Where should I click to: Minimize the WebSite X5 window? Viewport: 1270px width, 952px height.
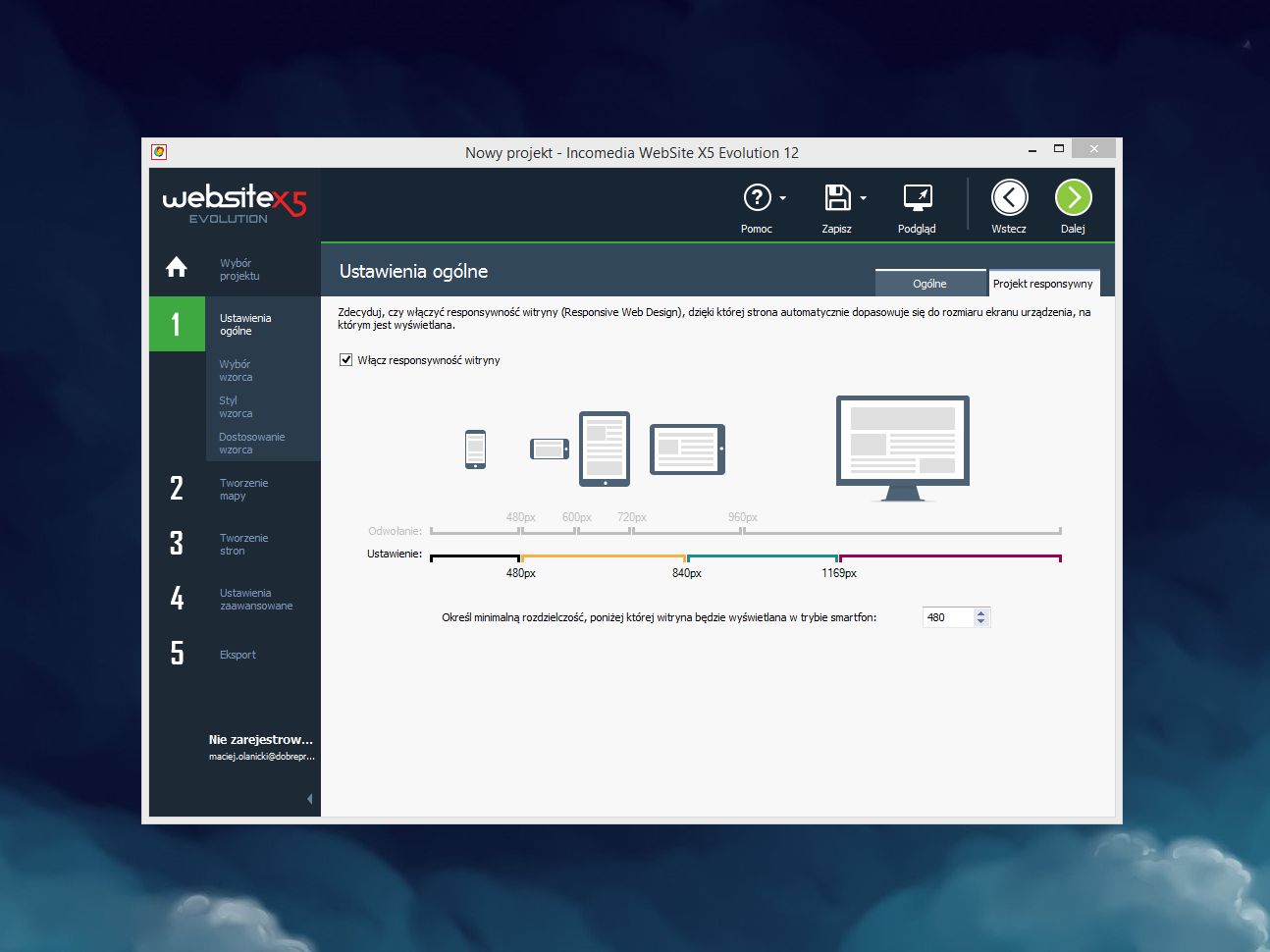[x=1032, y=150]
